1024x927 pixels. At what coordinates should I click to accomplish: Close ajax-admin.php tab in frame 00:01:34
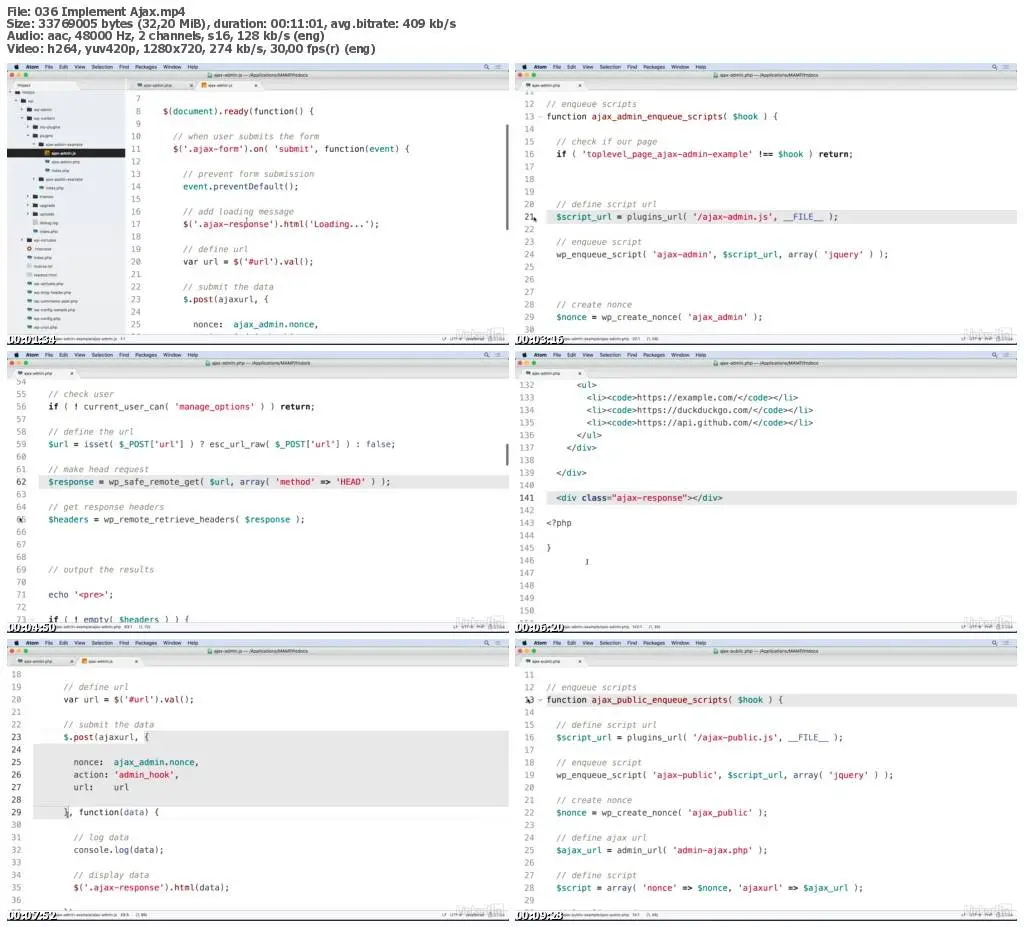click(191, 86)
